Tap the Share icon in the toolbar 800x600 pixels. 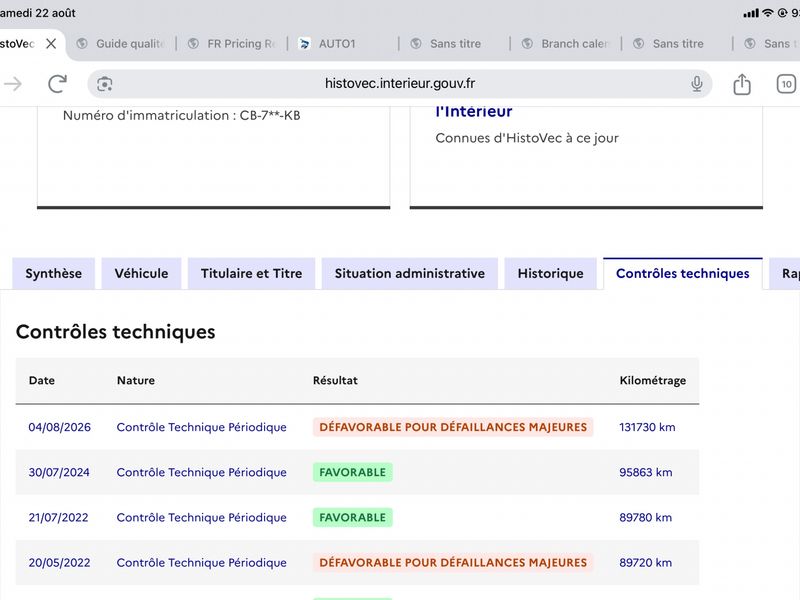[x=742, y=84]
